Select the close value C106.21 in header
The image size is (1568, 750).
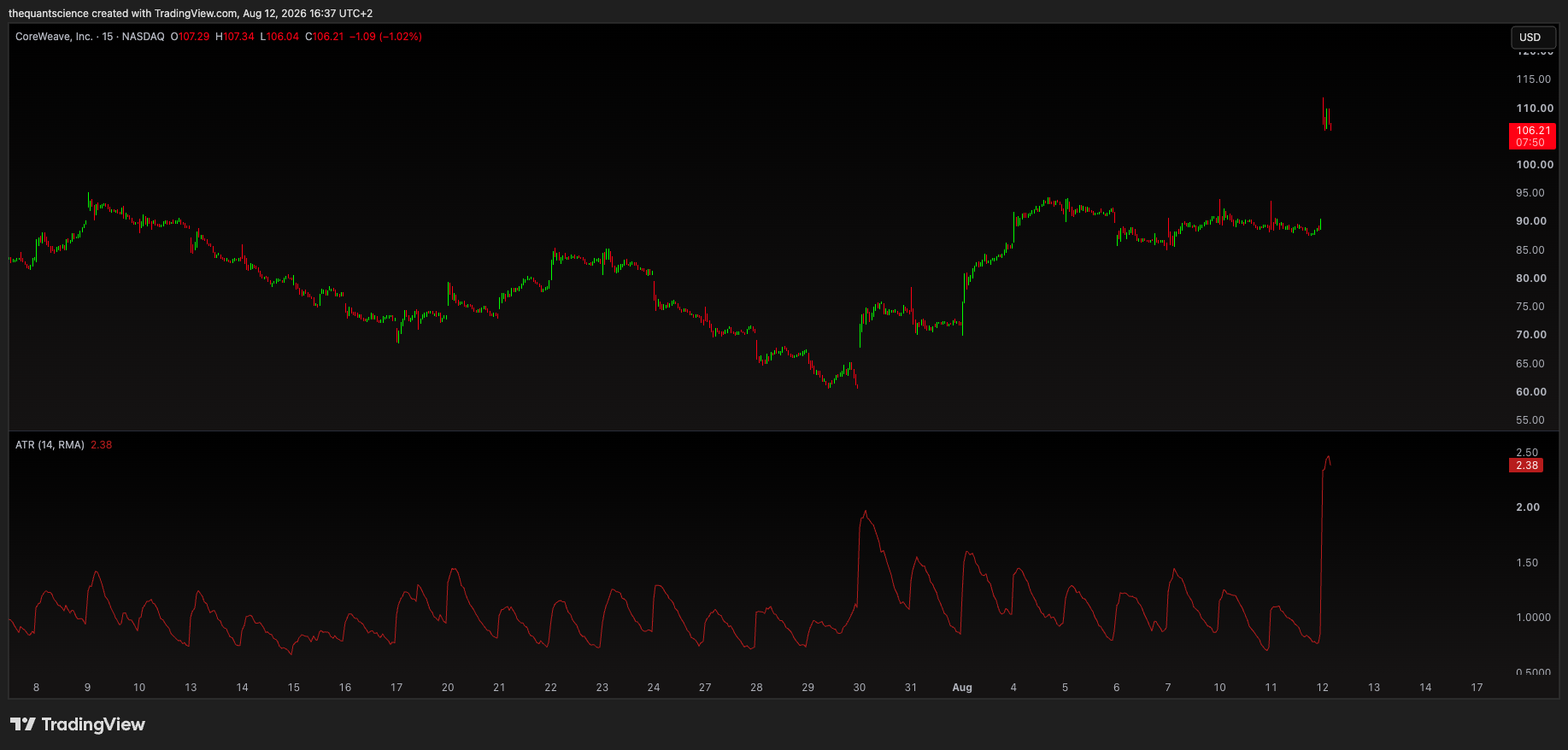tap(325, 37)
